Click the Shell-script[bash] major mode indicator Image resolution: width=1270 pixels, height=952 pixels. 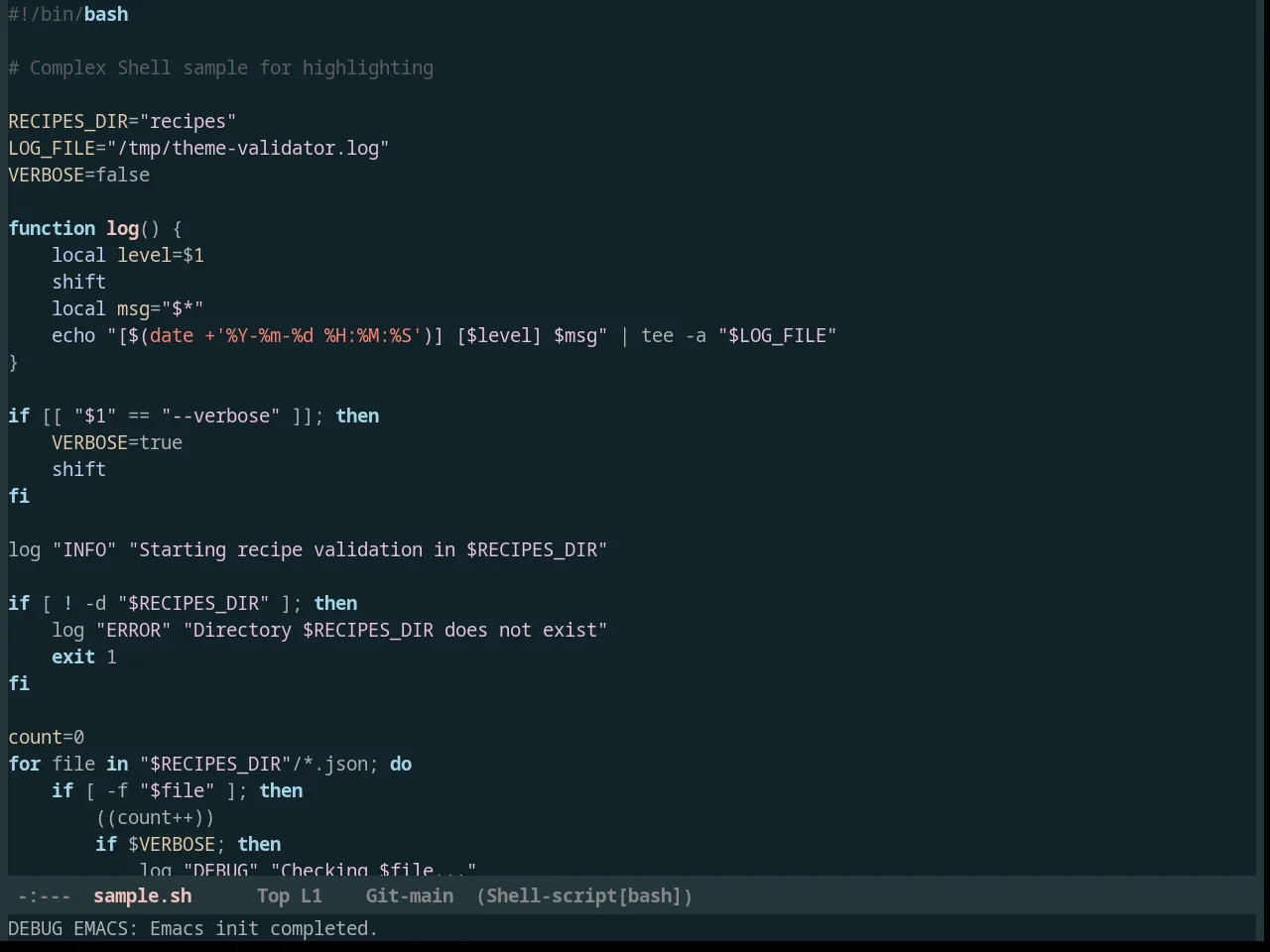(x=584, y=895)
